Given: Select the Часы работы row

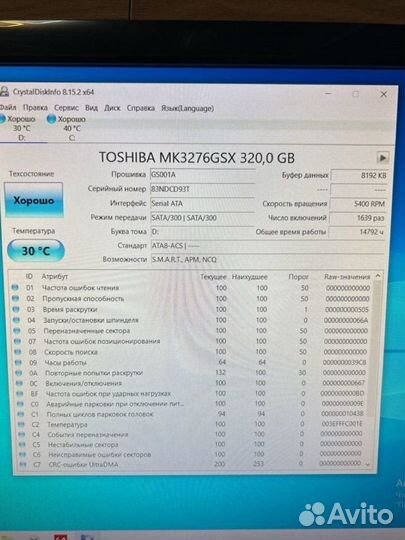Looking at the screenshot, I should click(x=191, y=362).
